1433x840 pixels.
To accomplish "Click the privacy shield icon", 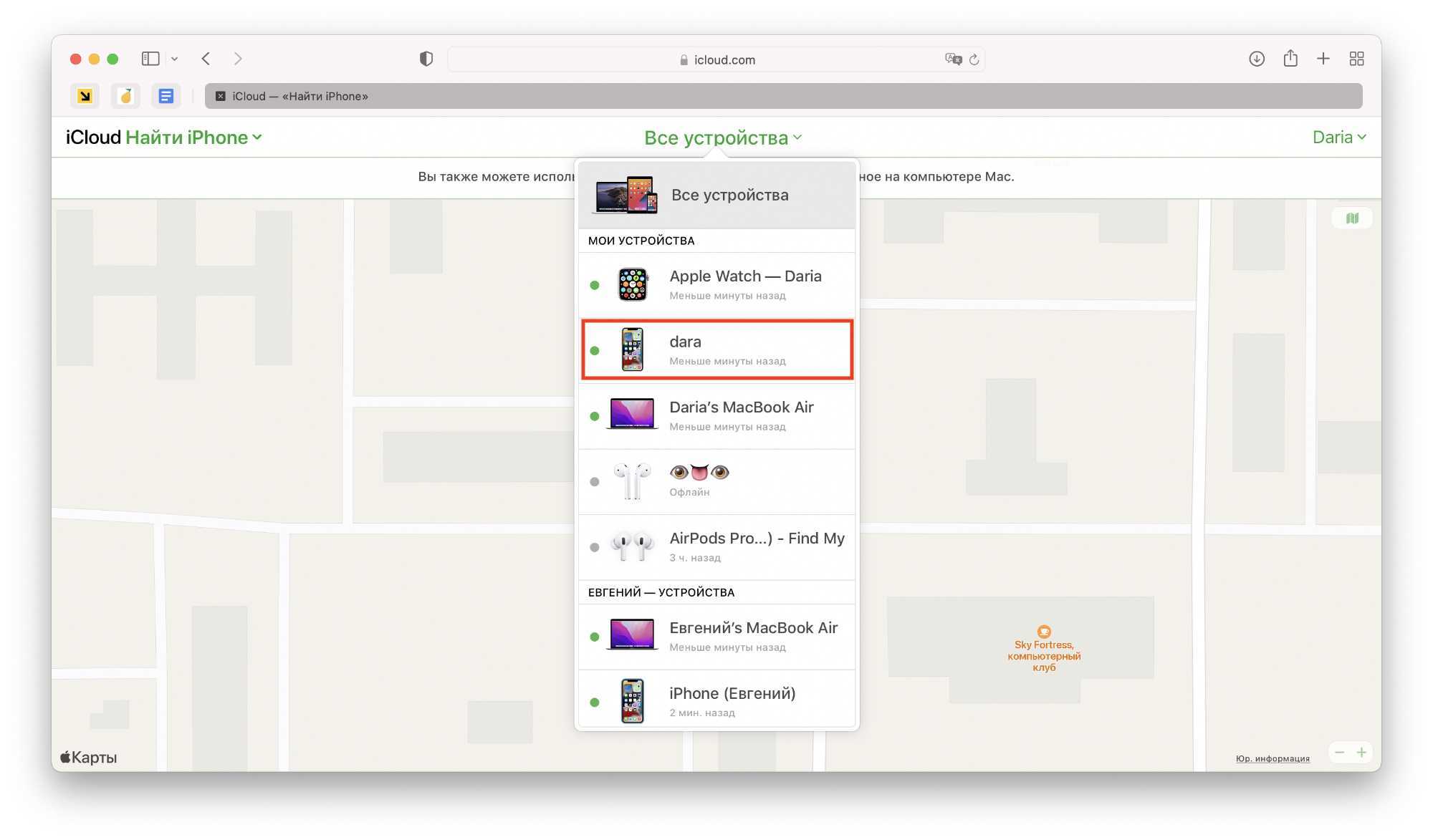I will click(x=426, y=59).
